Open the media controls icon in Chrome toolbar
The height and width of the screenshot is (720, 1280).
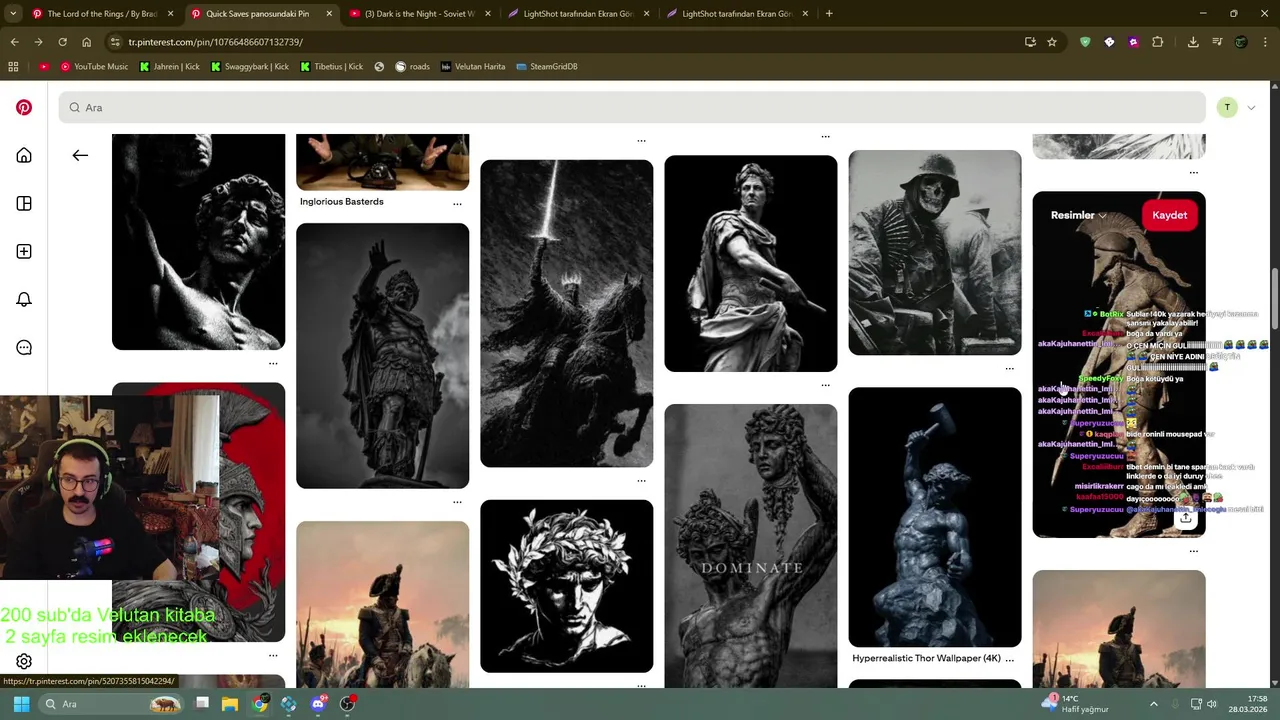(x=1217, y=42)
